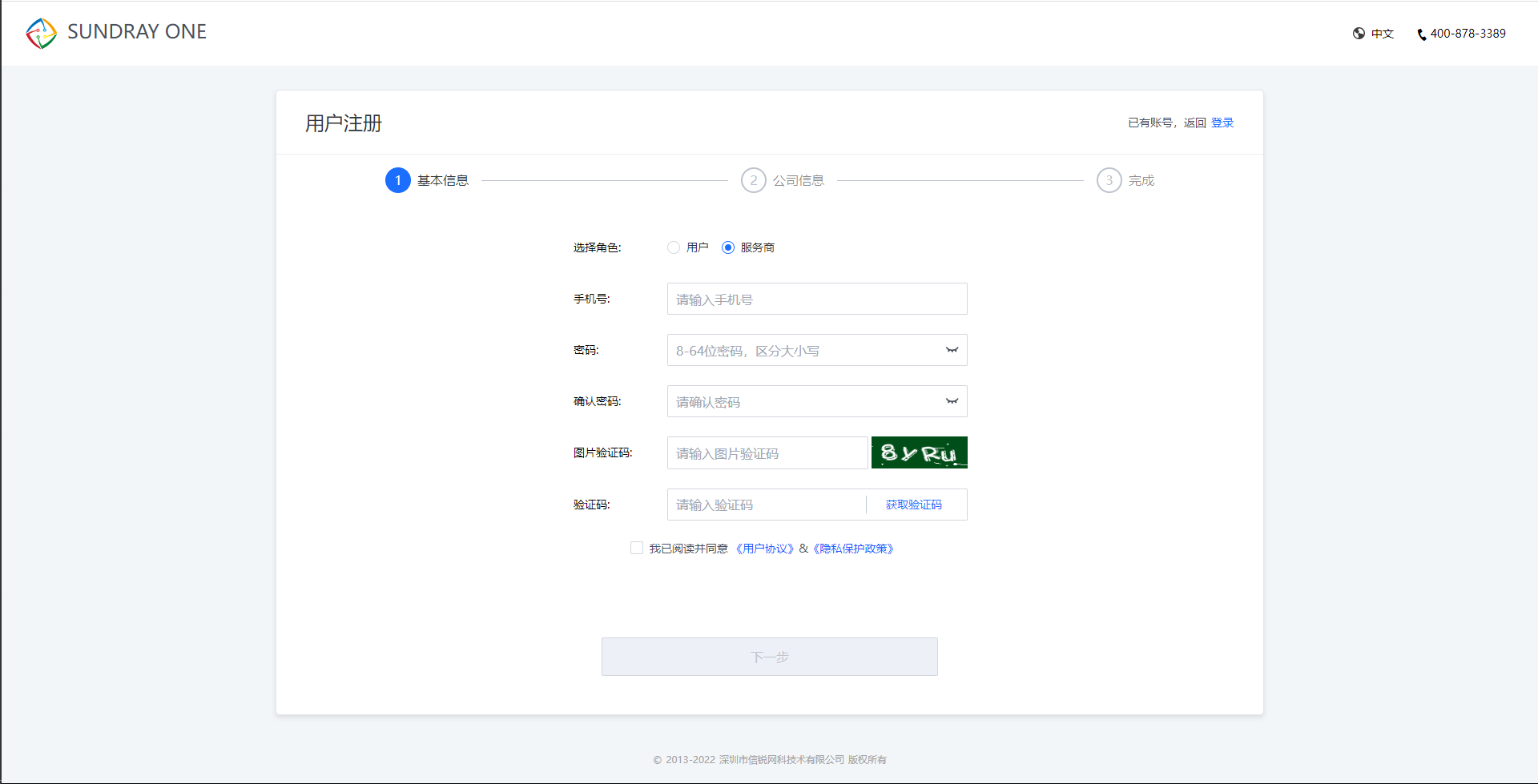Show password using eye icon in 密码 field
Viewport: 1538px width, 784px height.
[952, 350]
